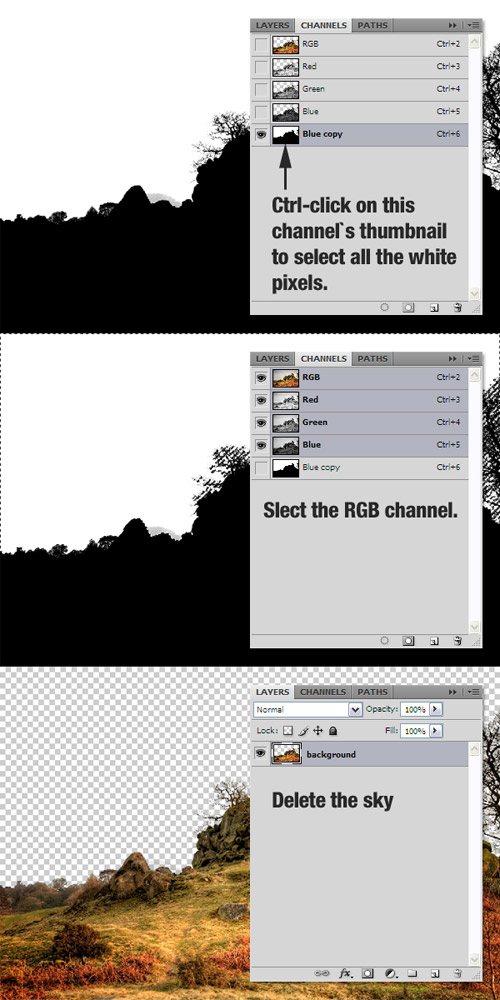
Task: Load channel as selection in the 'Slect the RGB channel' panel
Action: [x=385, y=640]
